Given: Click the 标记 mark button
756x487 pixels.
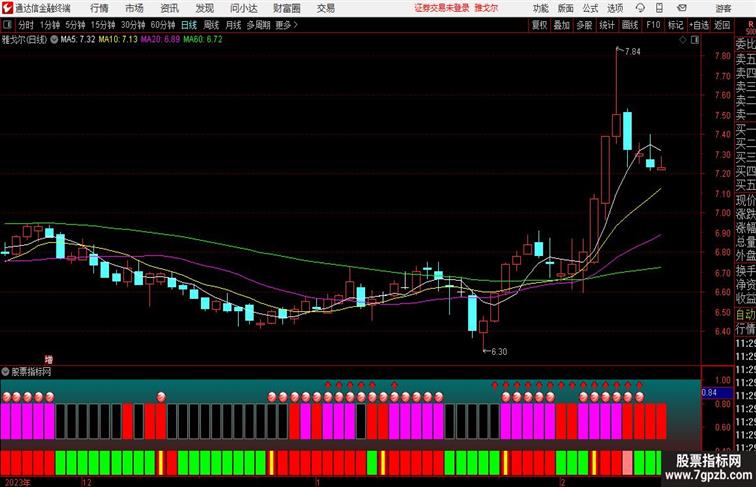Looking at the screenshot, I should click(675, 25).
